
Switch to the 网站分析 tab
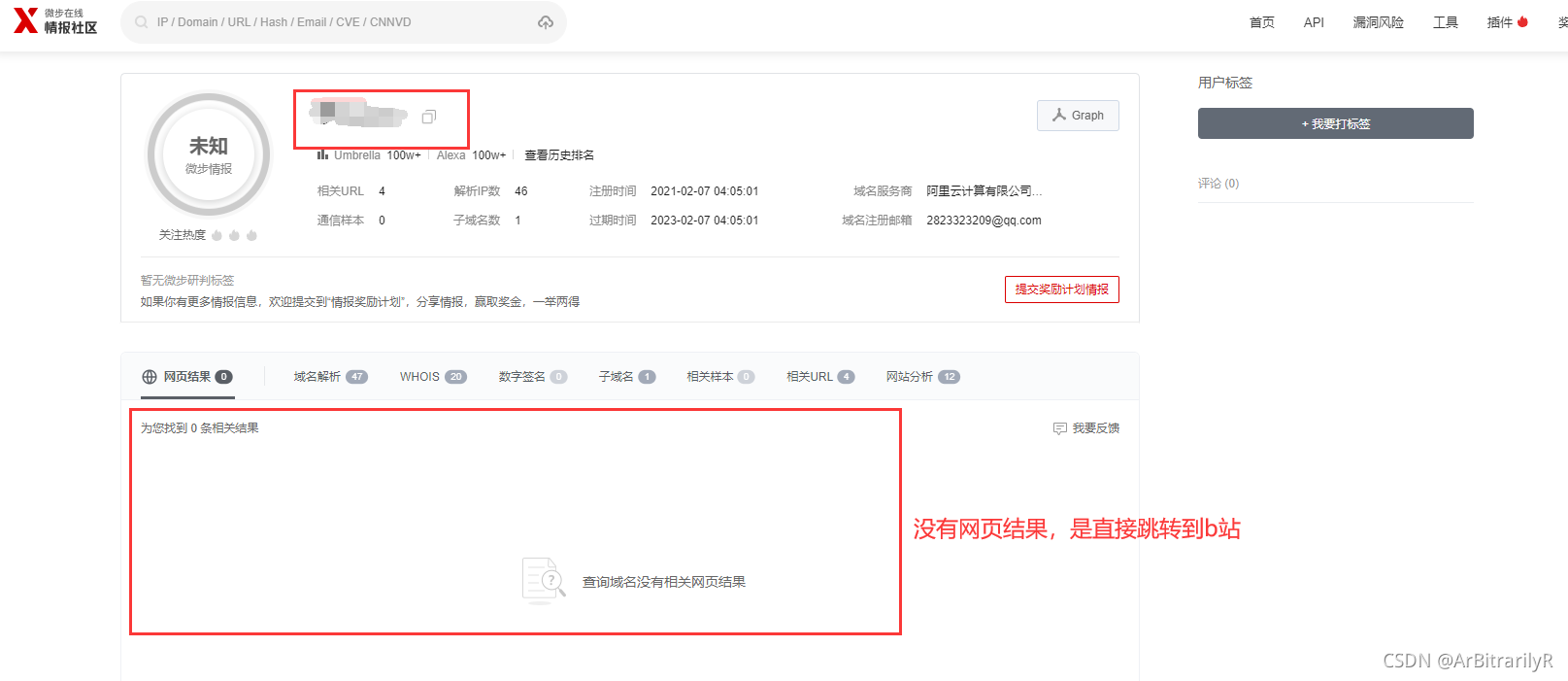click(923, 377)
